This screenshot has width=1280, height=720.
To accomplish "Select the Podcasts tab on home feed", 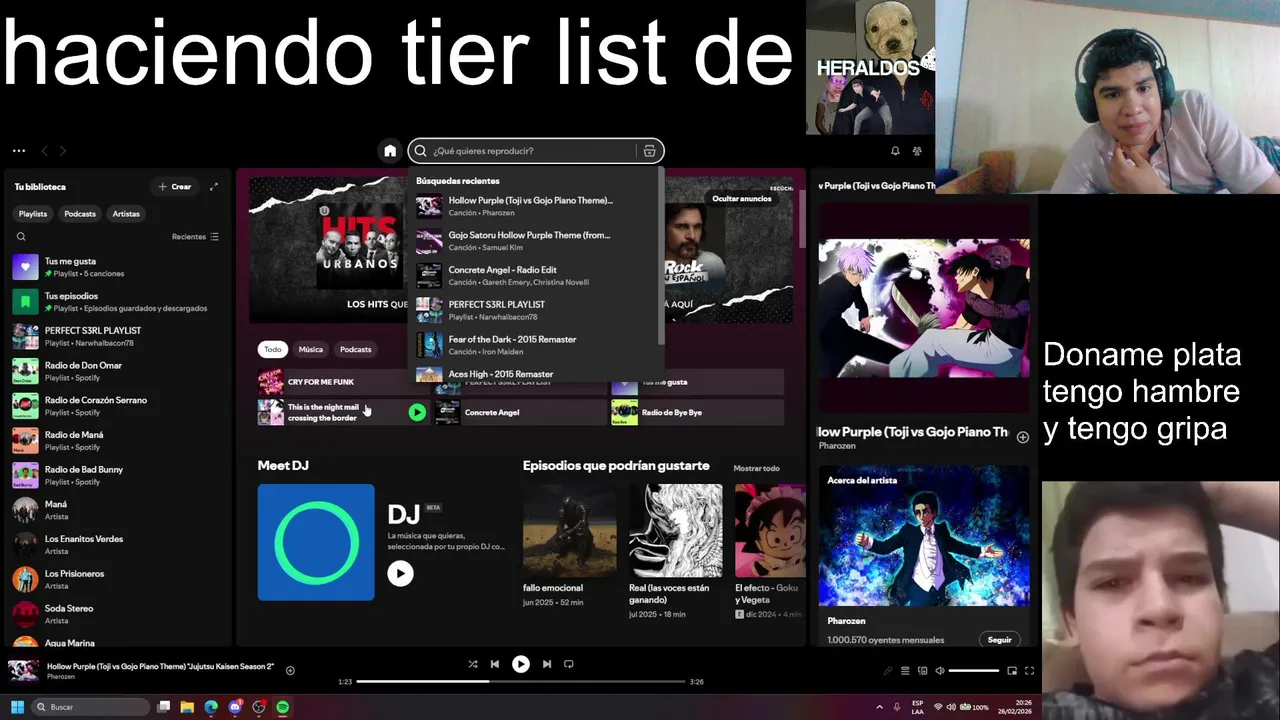I will tap(355, 349).
